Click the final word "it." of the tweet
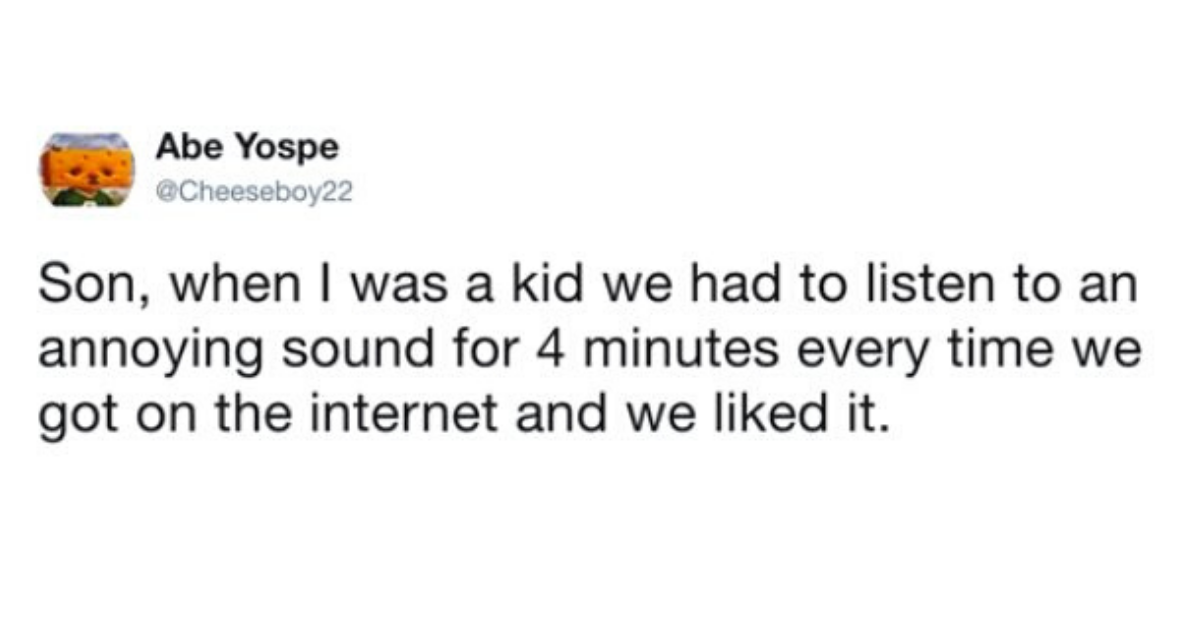 (869, 412)
